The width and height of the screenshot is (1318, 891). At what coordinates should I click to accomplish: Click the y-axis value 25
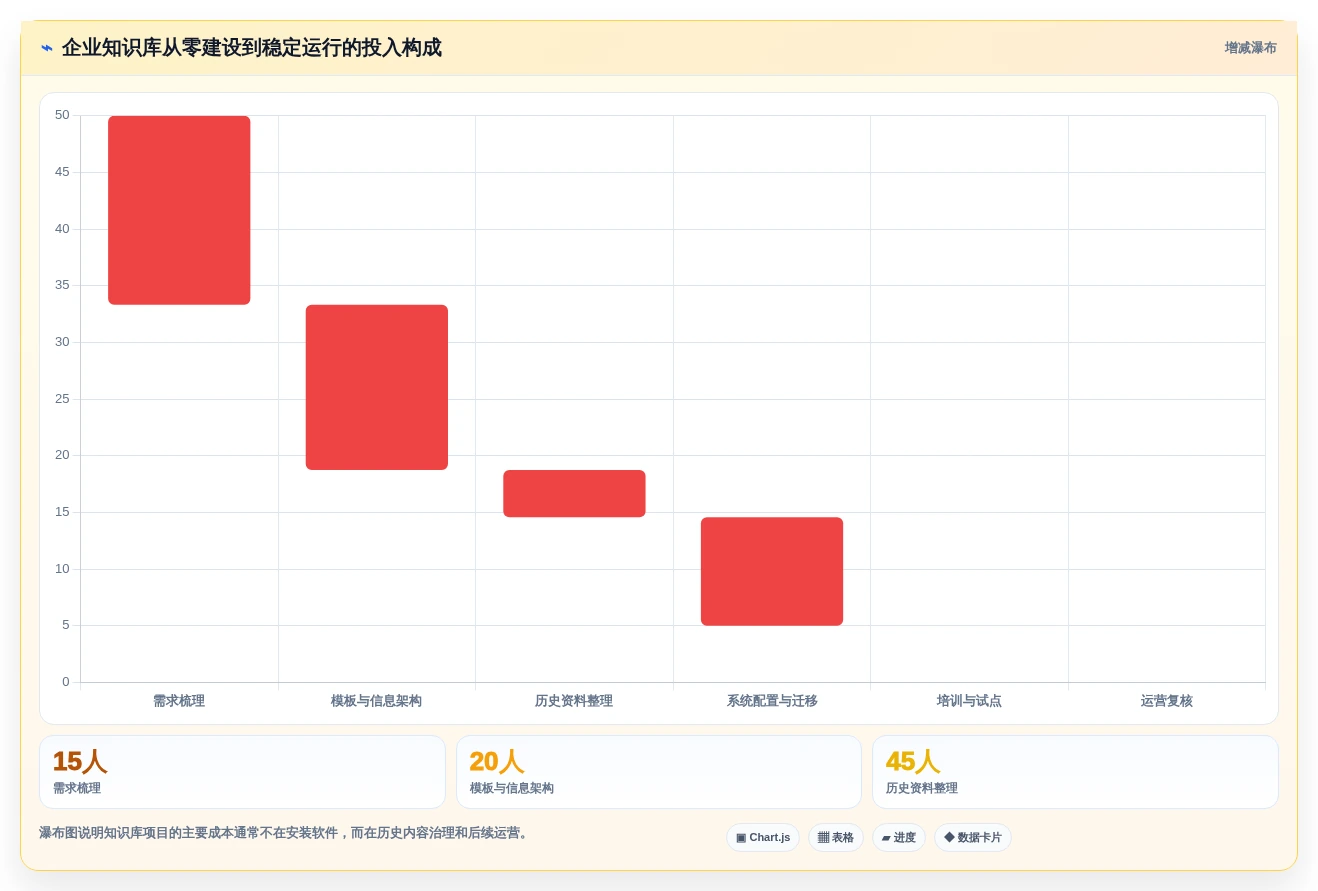tap(62, 399)
